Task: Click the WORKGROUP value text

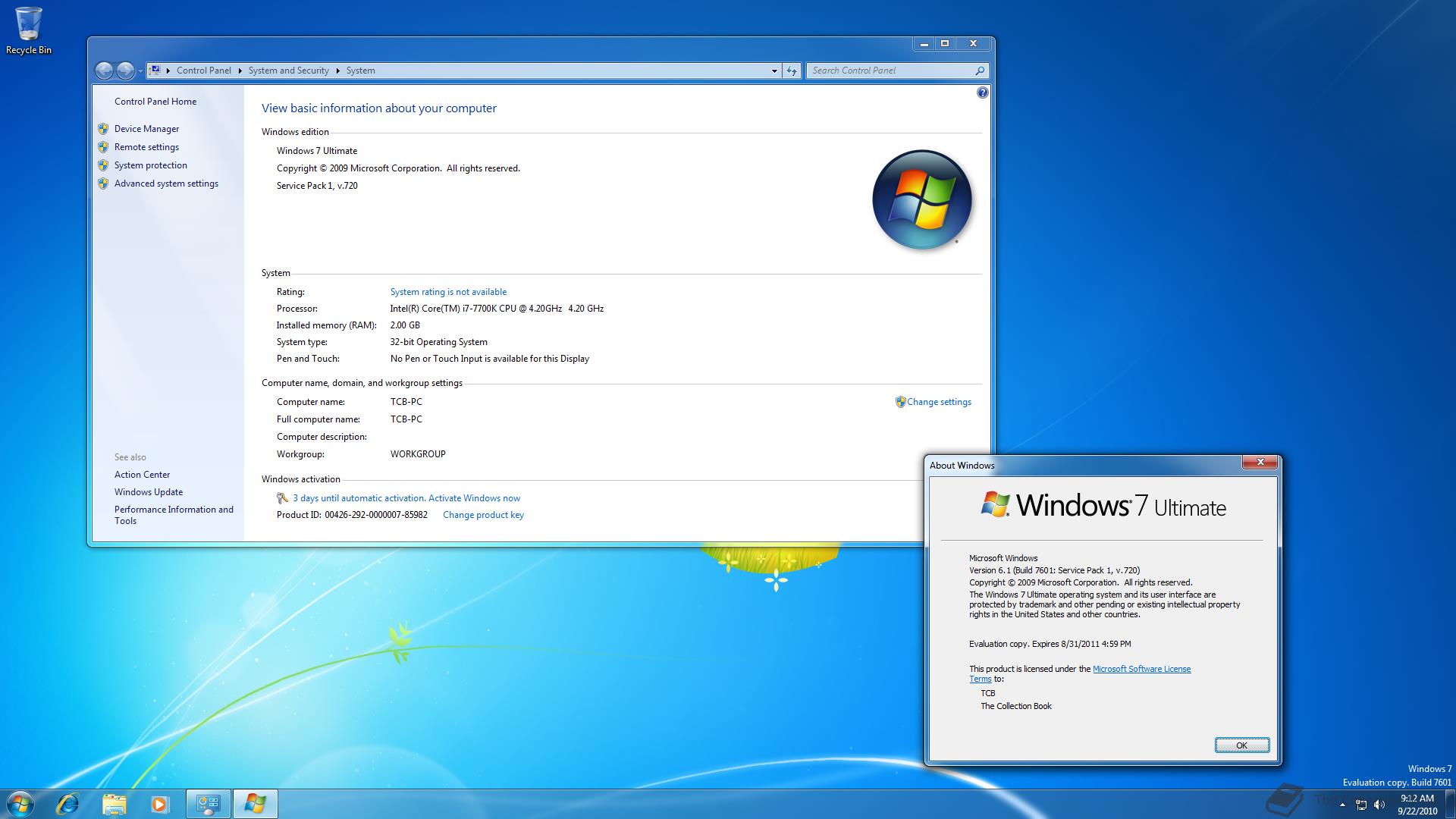Action: [x=418, y=454]
